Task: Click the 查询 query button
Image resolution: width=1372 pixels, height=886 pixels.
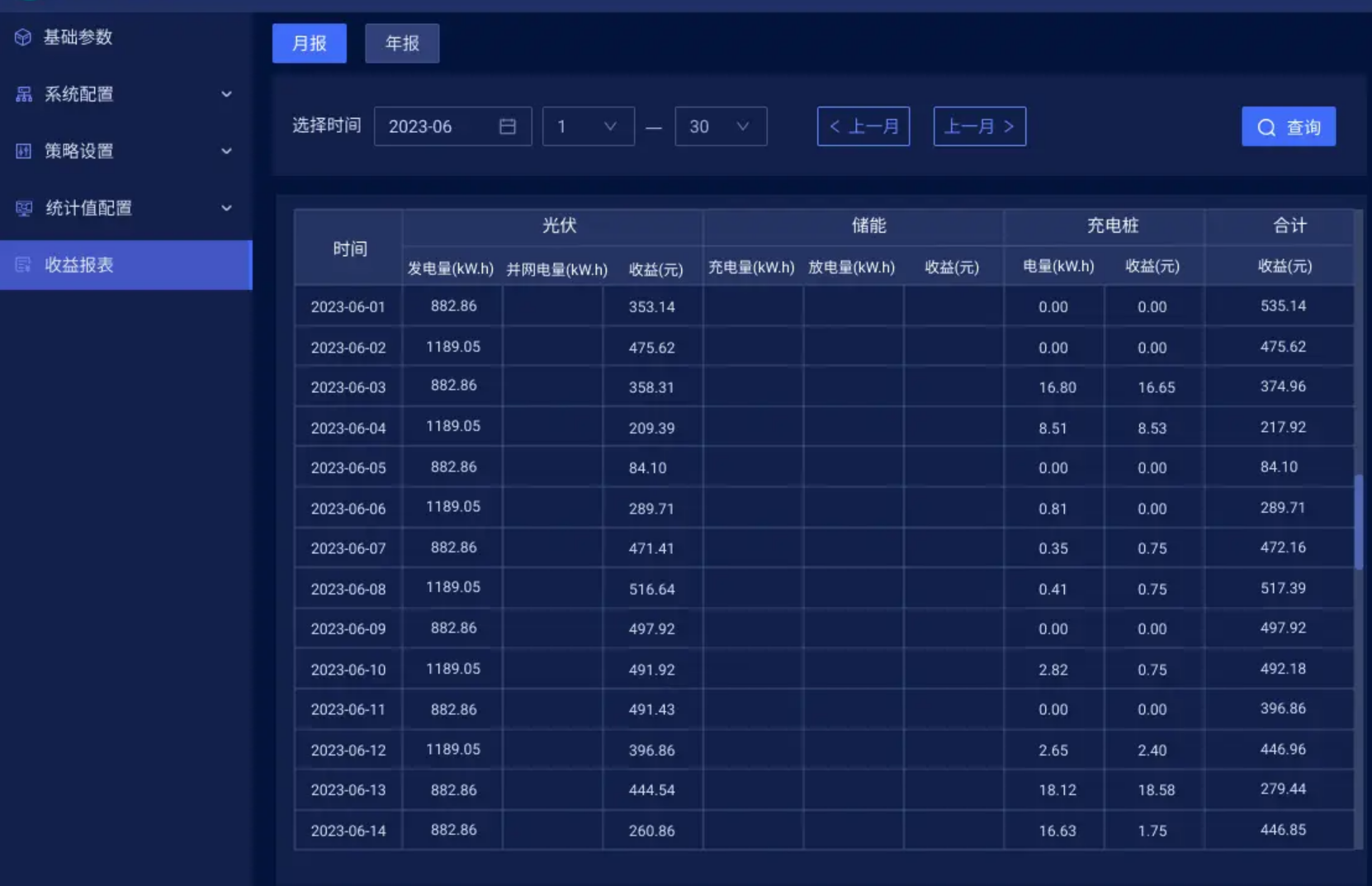Action: 1289,126
